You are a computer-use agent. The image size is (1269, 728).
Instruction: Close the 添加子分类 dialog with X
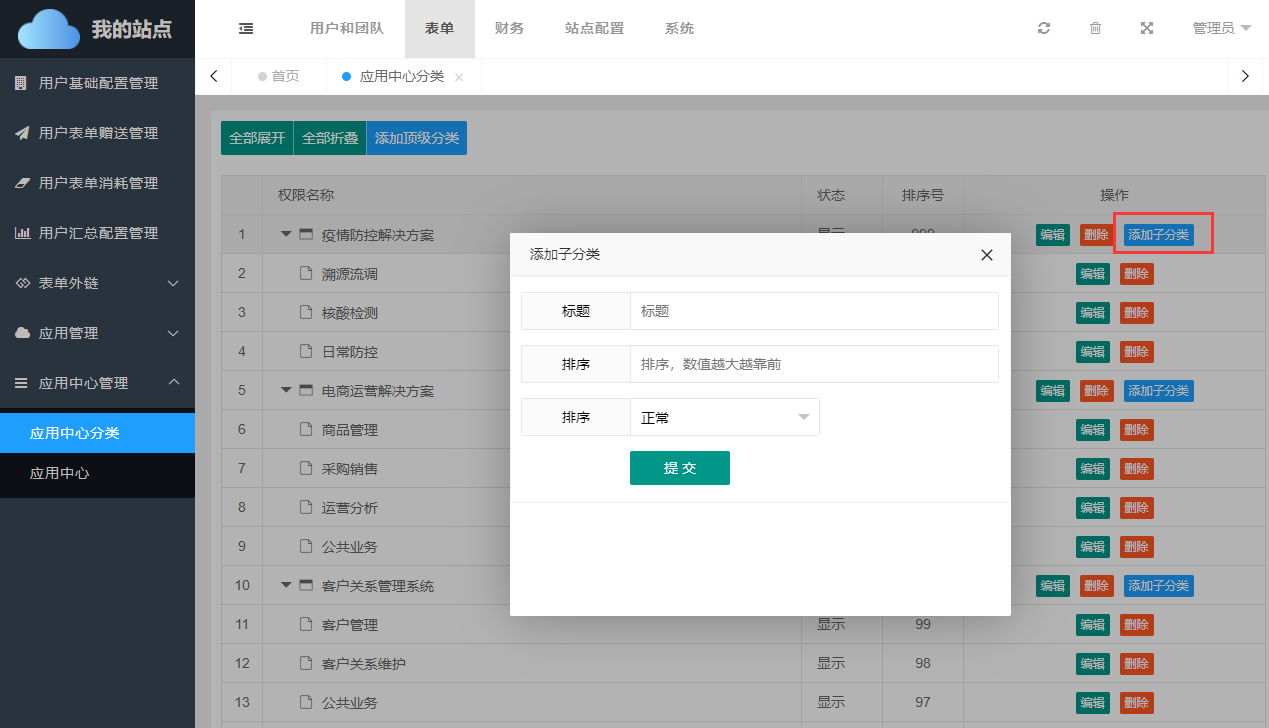click(x=987, y=255)
